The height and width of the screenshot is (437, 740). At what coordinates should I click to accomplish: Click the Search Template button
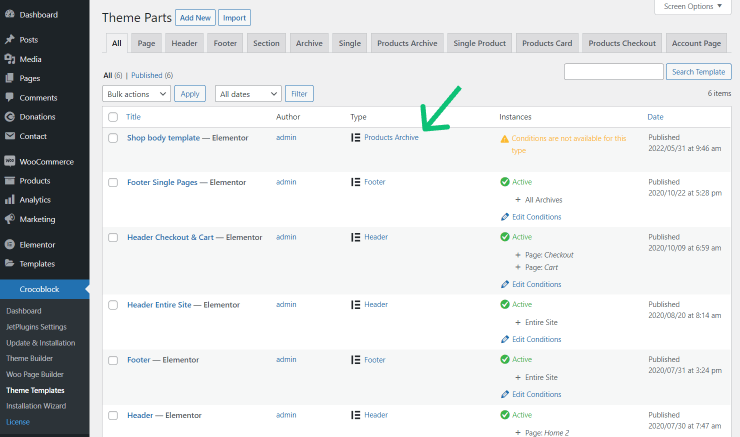pos(698,72)
